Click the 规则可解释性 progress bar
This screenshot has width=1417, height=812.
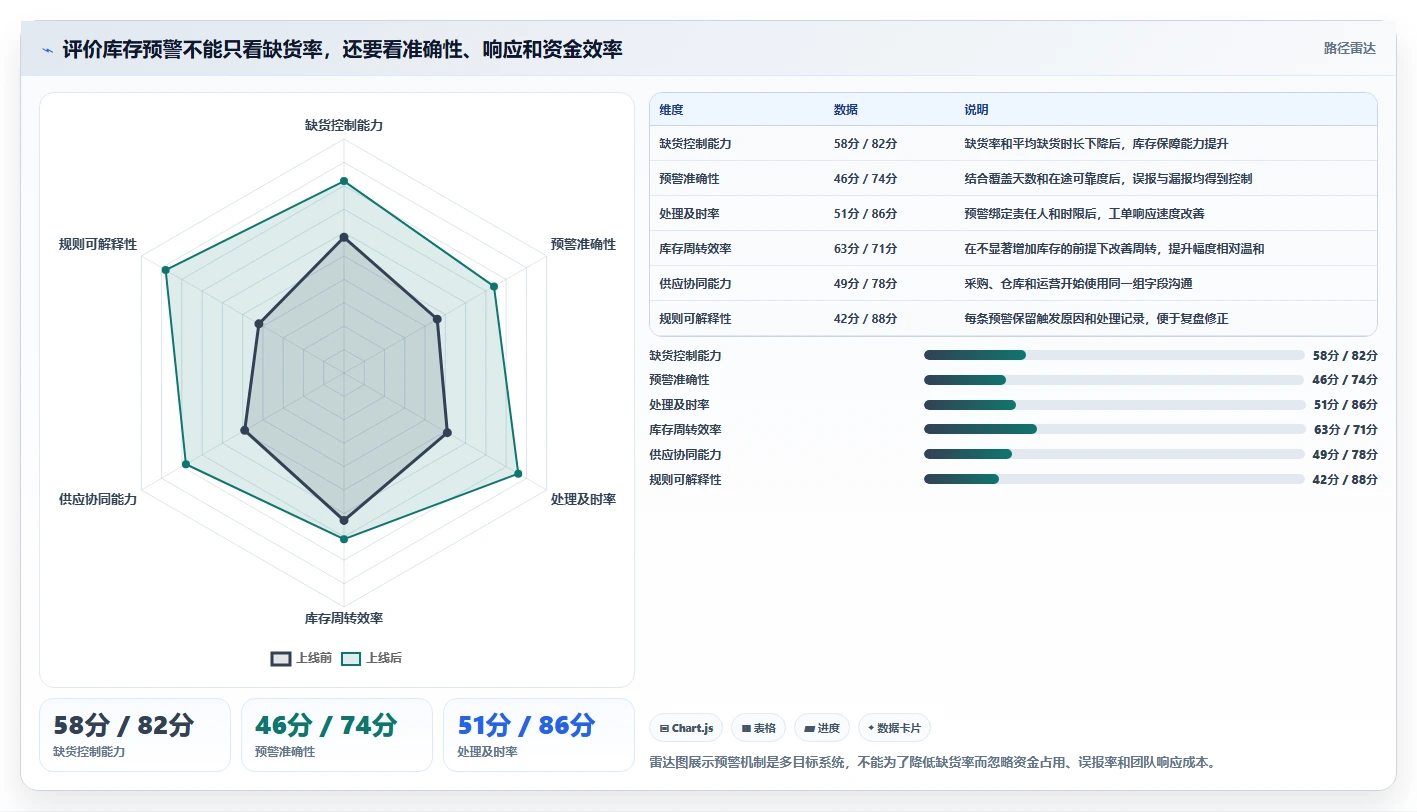(1114, 480)
